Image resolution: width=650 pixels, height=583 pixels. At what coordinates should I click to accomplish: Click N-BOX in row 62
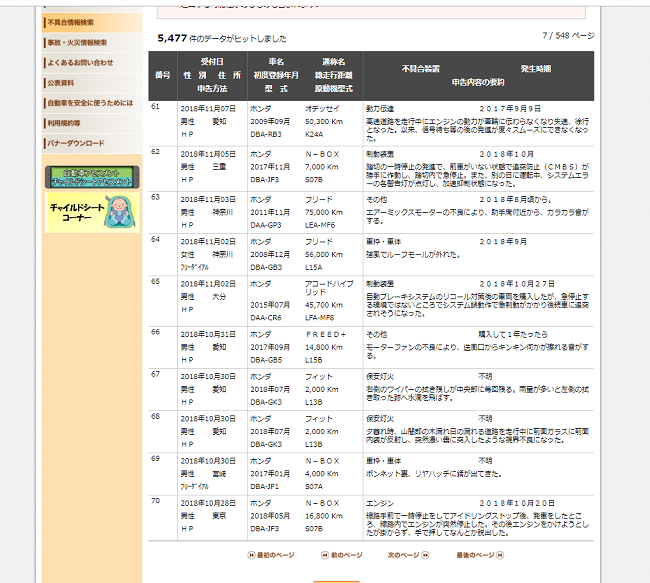(323, 154)
